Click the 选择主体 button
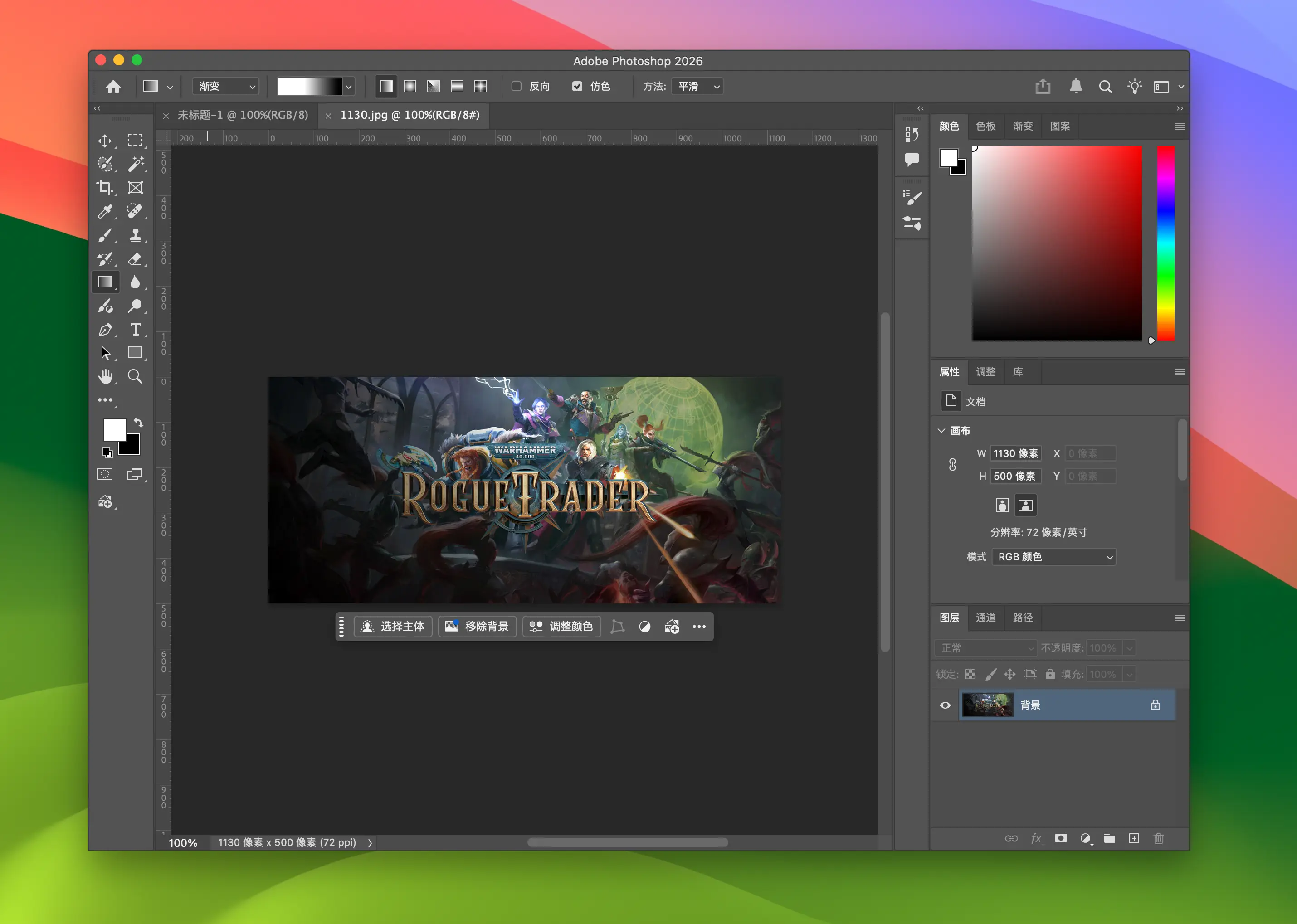 (x=393, y=627)
